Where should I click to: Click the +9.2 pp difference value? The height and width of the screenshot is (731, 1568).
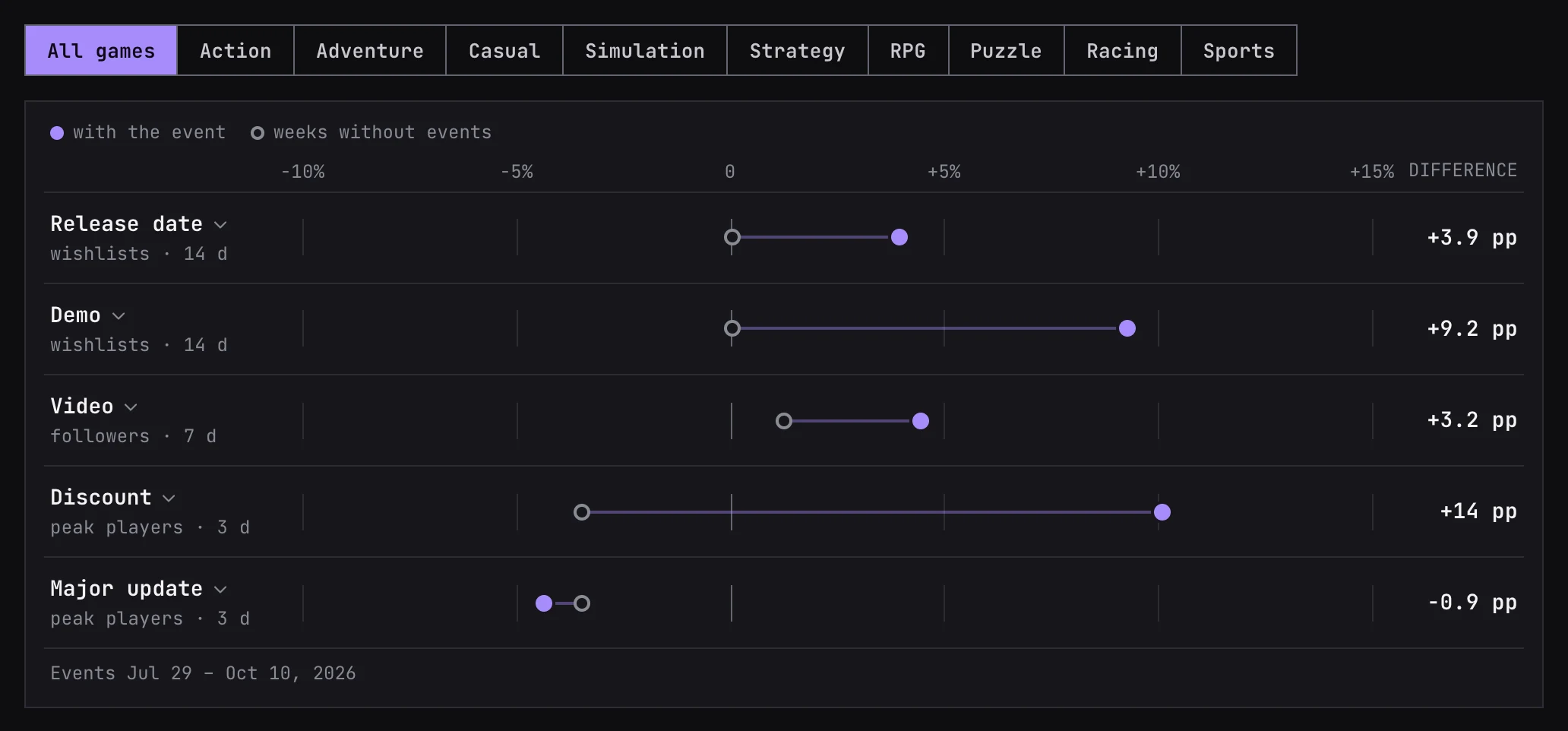click(x=1472, y=328)
